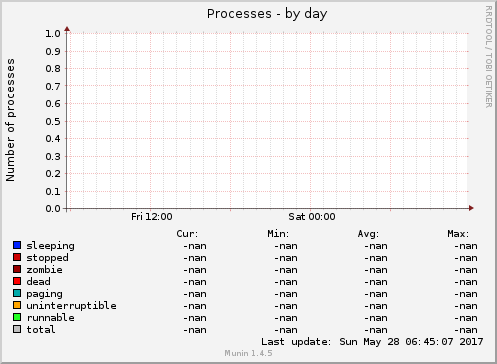This screenshot has width=497, height=364.
Task: Click the Avg value for zombie
Action: click(x=376, y=270)
